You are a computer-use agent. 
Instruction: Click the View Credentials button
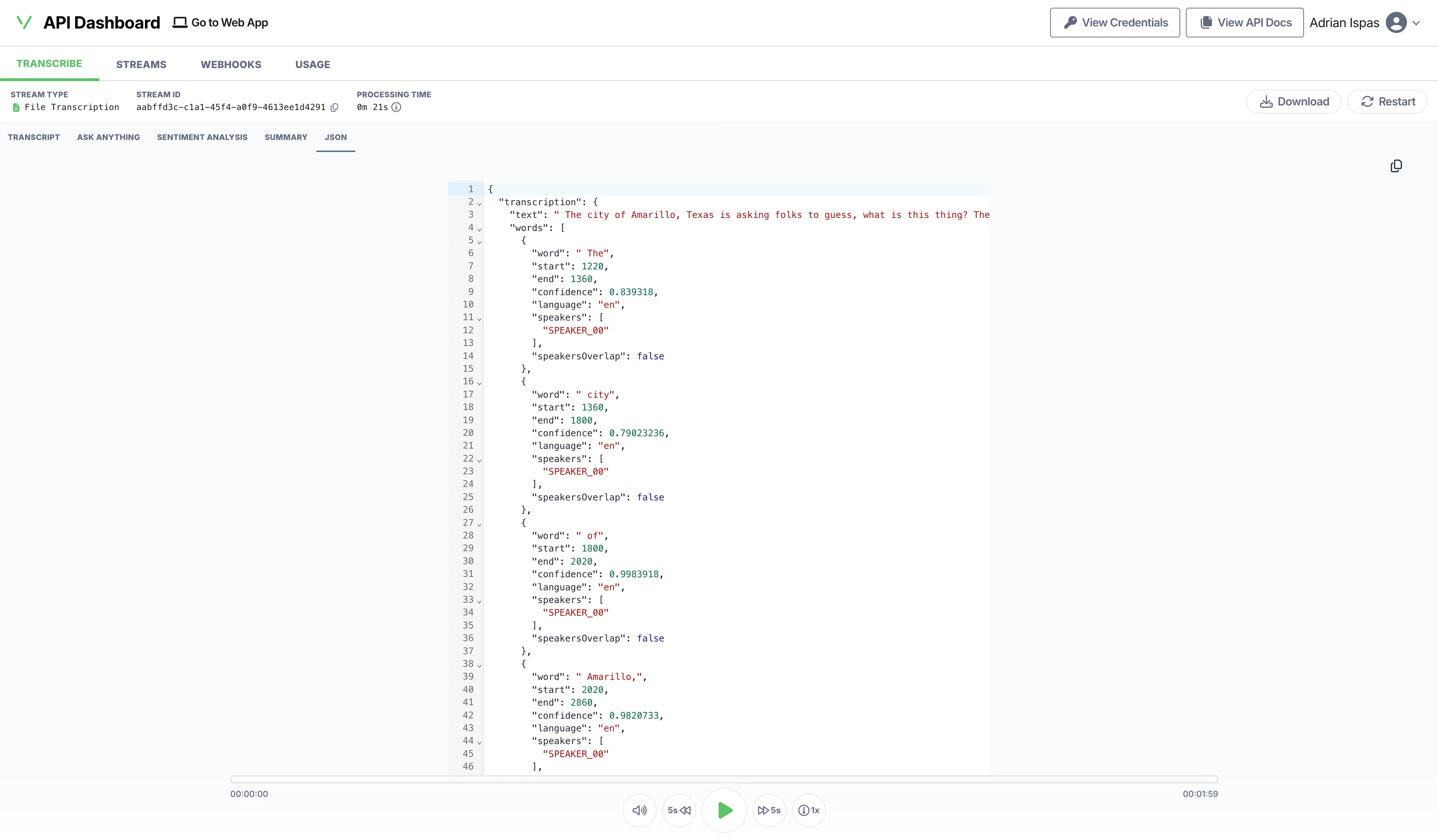click(x=1114, y=23)
